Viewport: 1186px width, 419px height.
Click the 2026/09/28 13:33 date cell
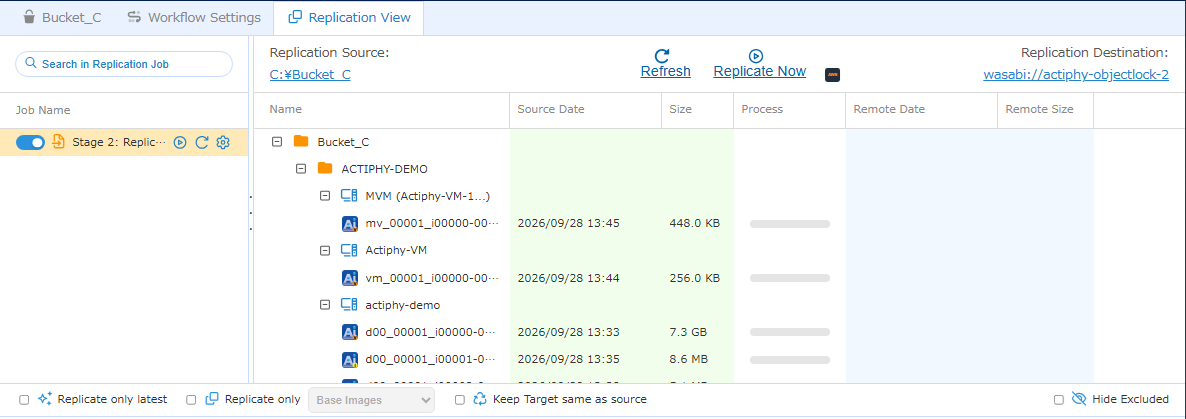(569, 332)
